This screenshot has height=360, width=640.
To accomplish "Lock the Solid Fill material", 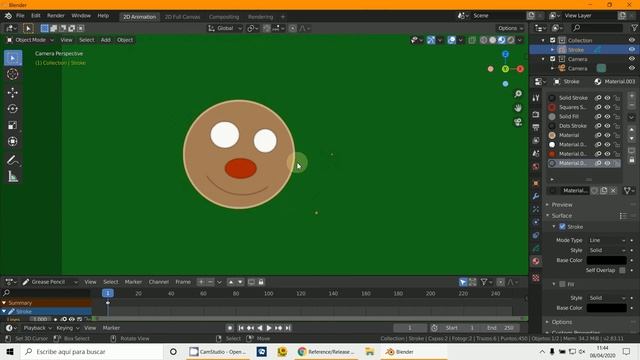I will pyautogui.click(x=617, y=117).
